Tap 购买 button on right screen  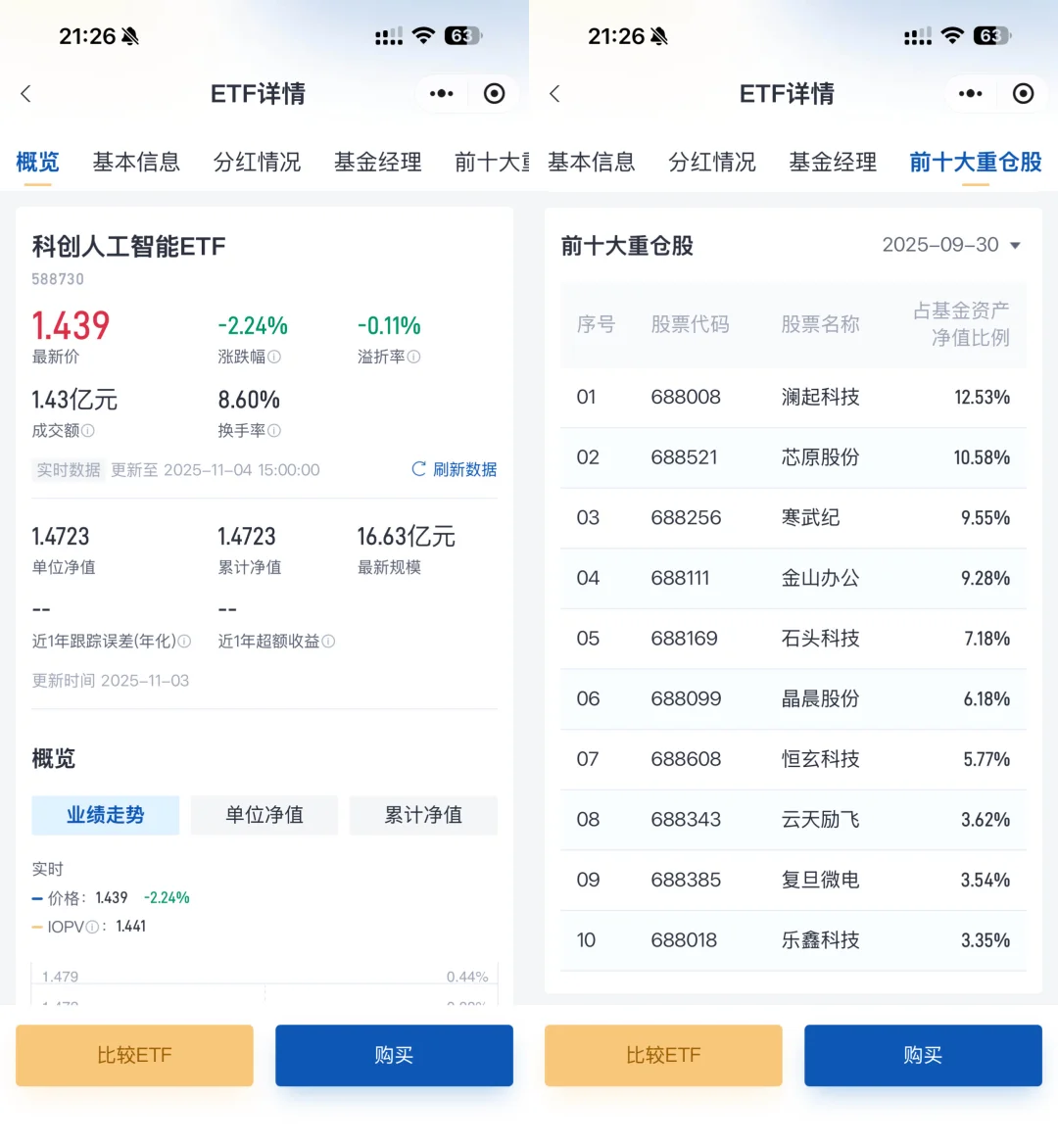923,1055
